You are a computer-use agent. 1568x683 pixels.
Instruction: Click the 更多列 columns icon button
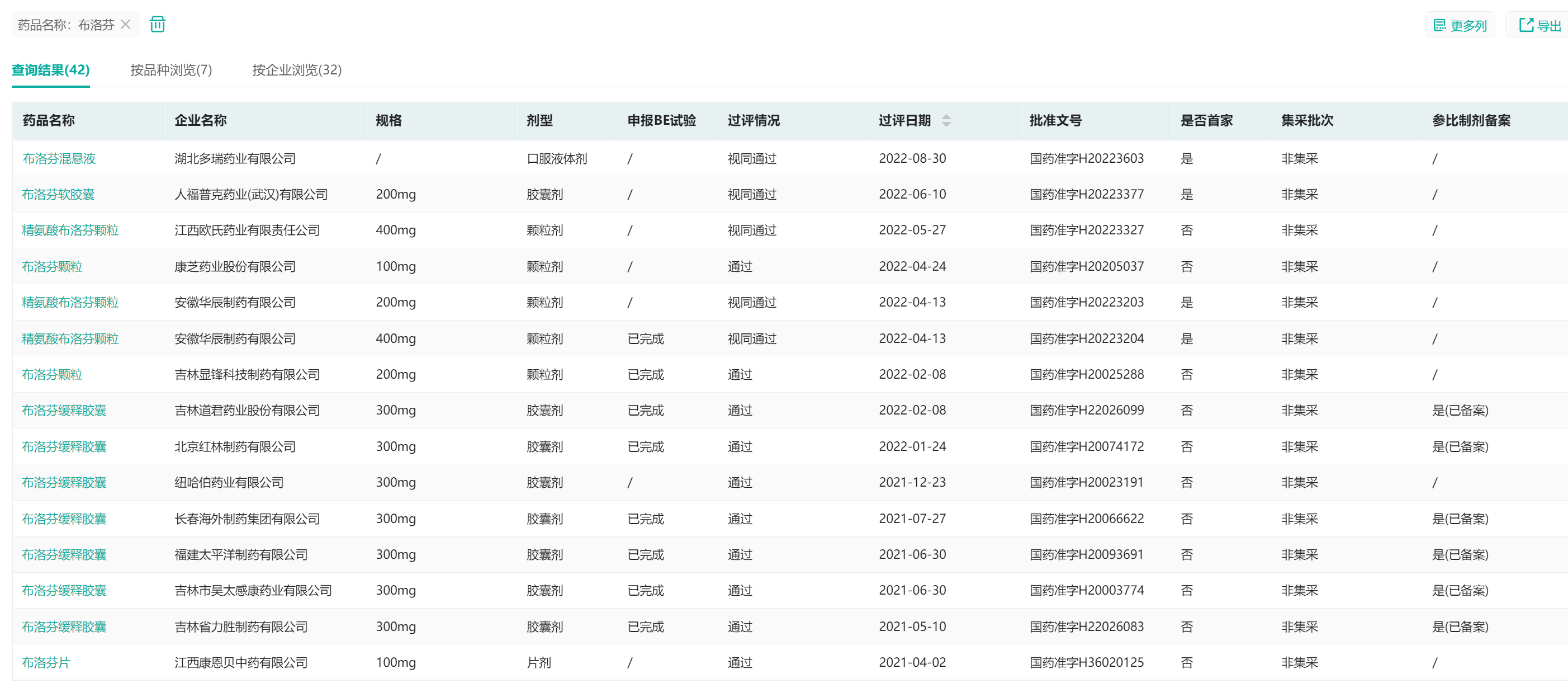[x=1460, y=25]
